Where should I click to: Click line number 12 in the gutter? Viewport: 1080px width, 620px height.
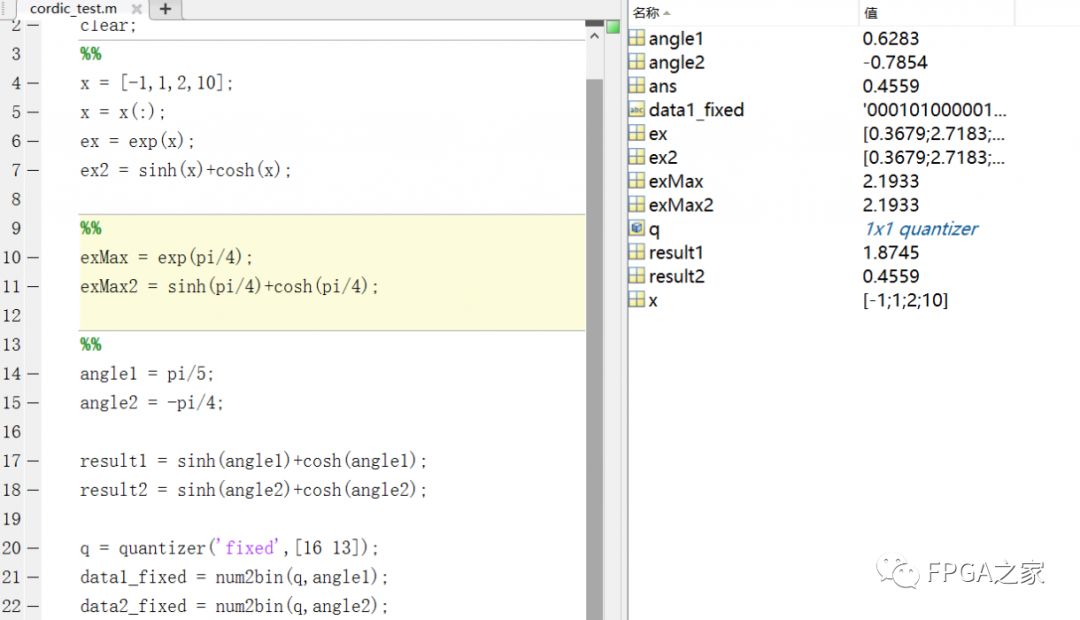(x=12, y=316)
